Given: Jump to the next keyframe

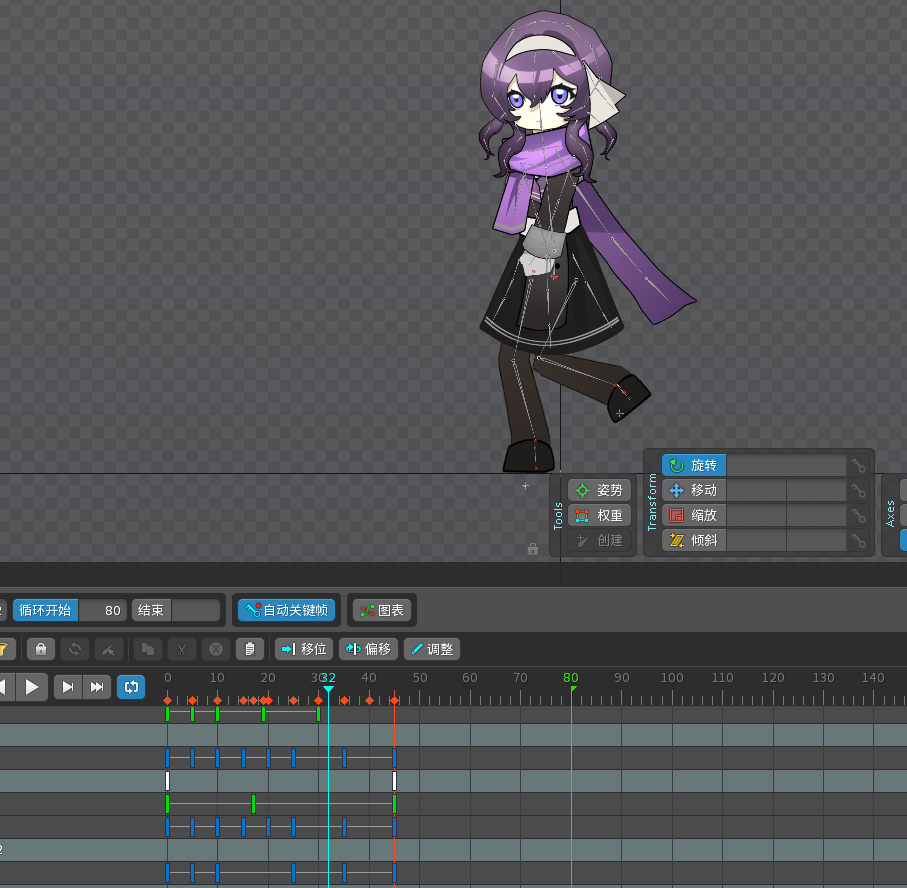Looking at the screenshot, I should [x=68, y=687].
